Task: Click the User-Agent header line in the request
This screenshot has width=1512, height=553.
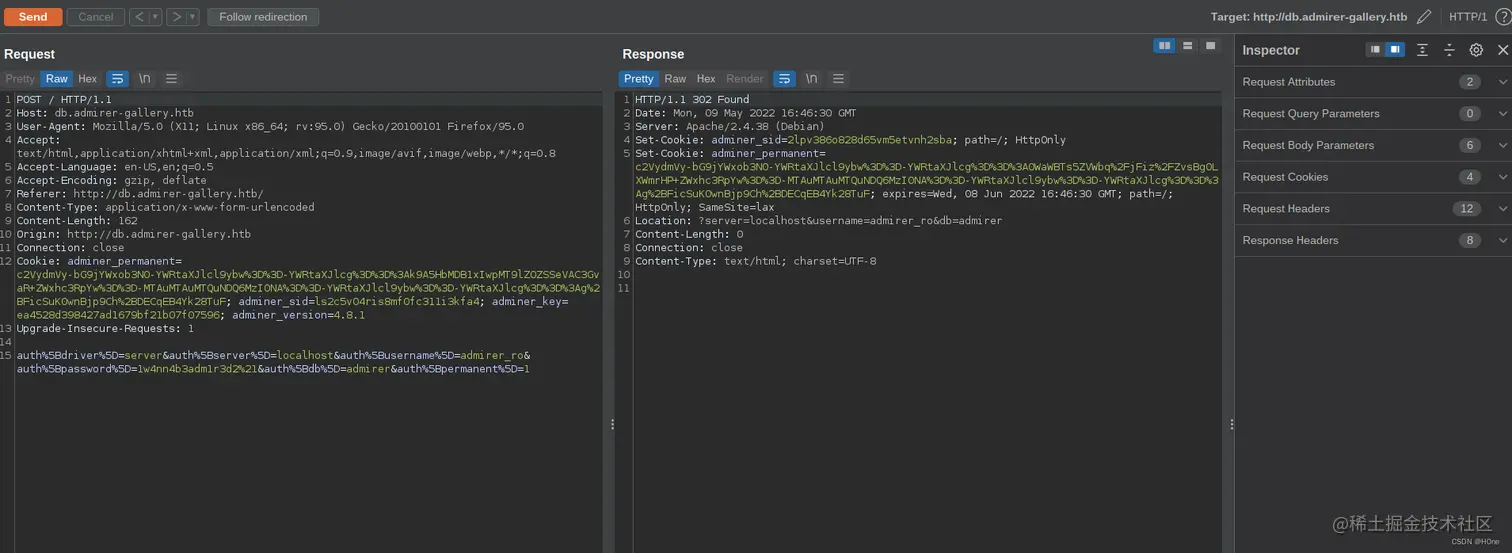Action: click(270, 127)
